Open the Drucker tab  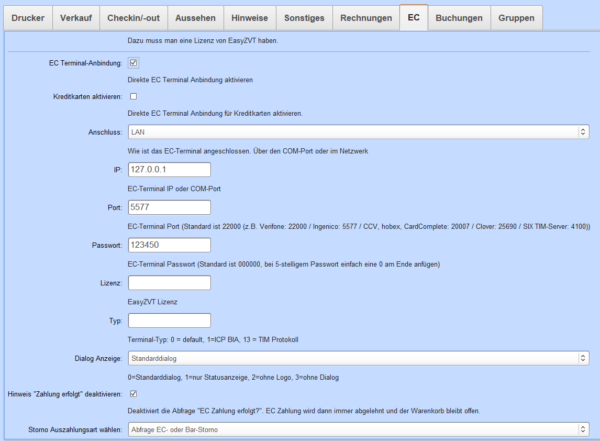tap(28, 18)
